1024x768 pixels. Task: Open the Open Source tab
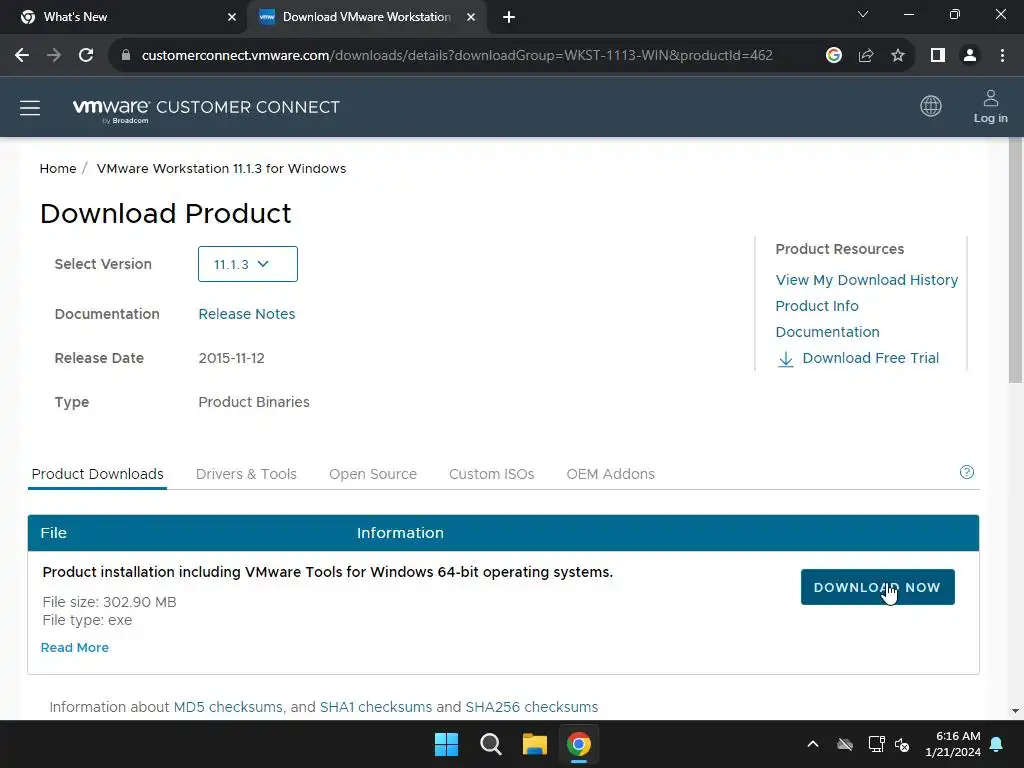[373, 474]
